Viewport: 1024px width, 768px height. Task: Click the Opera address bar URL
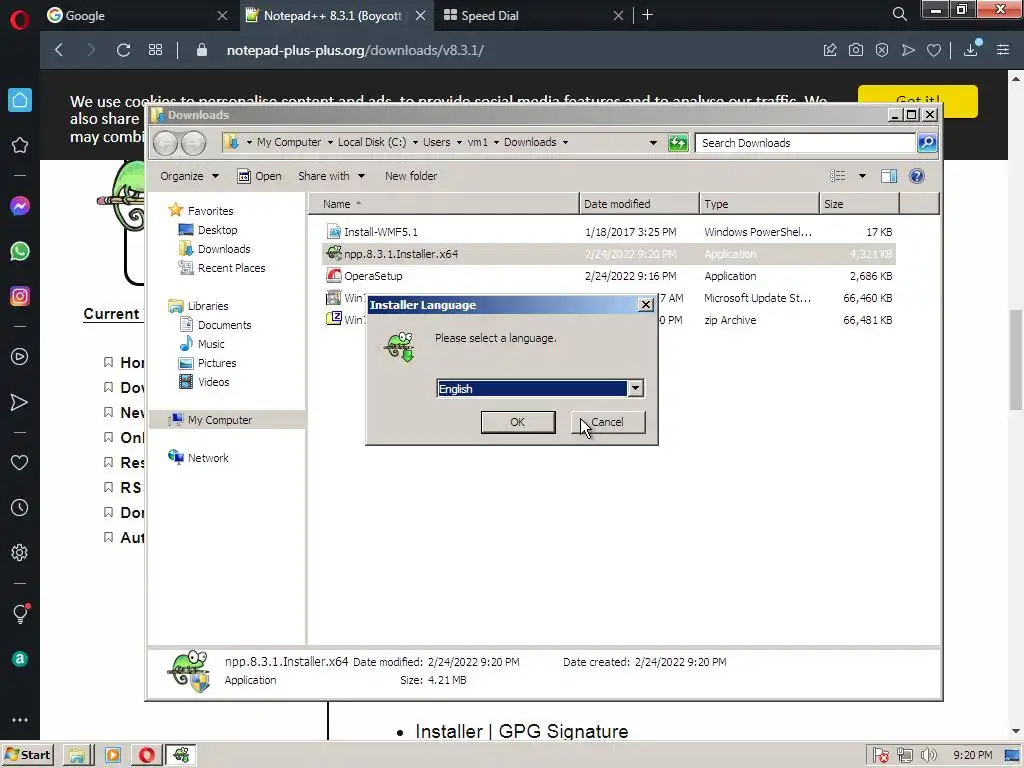coord(355,50)
